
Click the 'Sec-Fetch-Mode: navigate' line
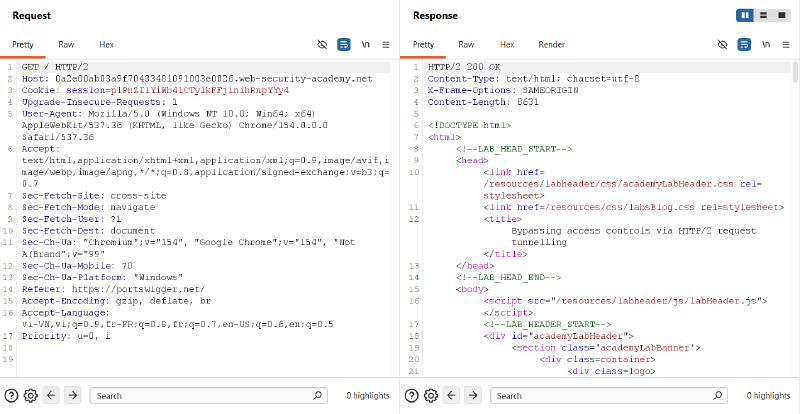(88, 207)
